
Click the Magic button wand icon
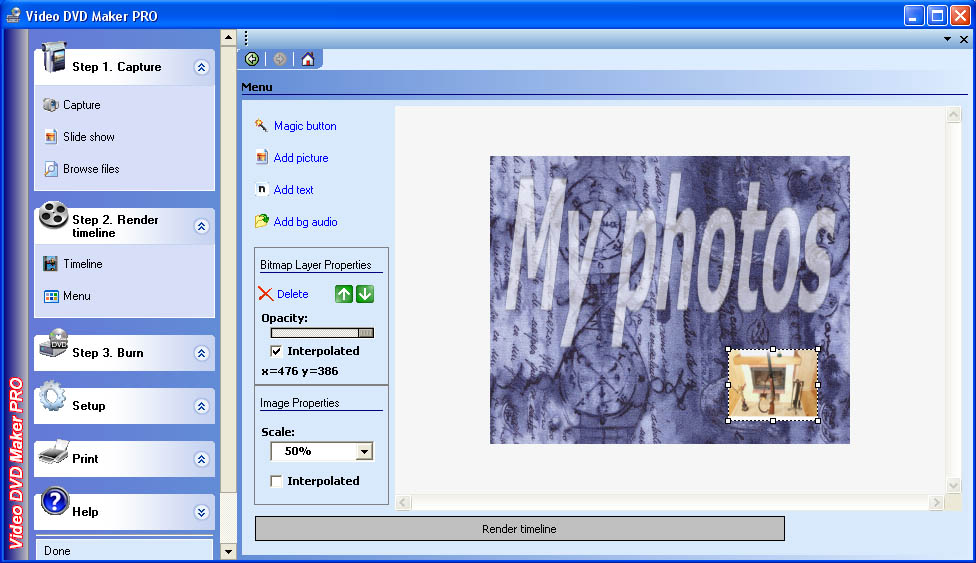coord(262,126)
